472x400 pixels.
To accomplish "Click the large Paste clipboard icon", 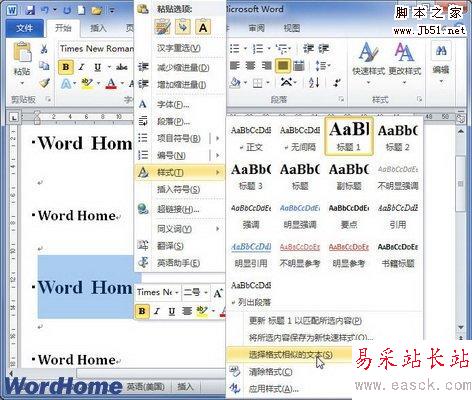I will coord(22,52).
